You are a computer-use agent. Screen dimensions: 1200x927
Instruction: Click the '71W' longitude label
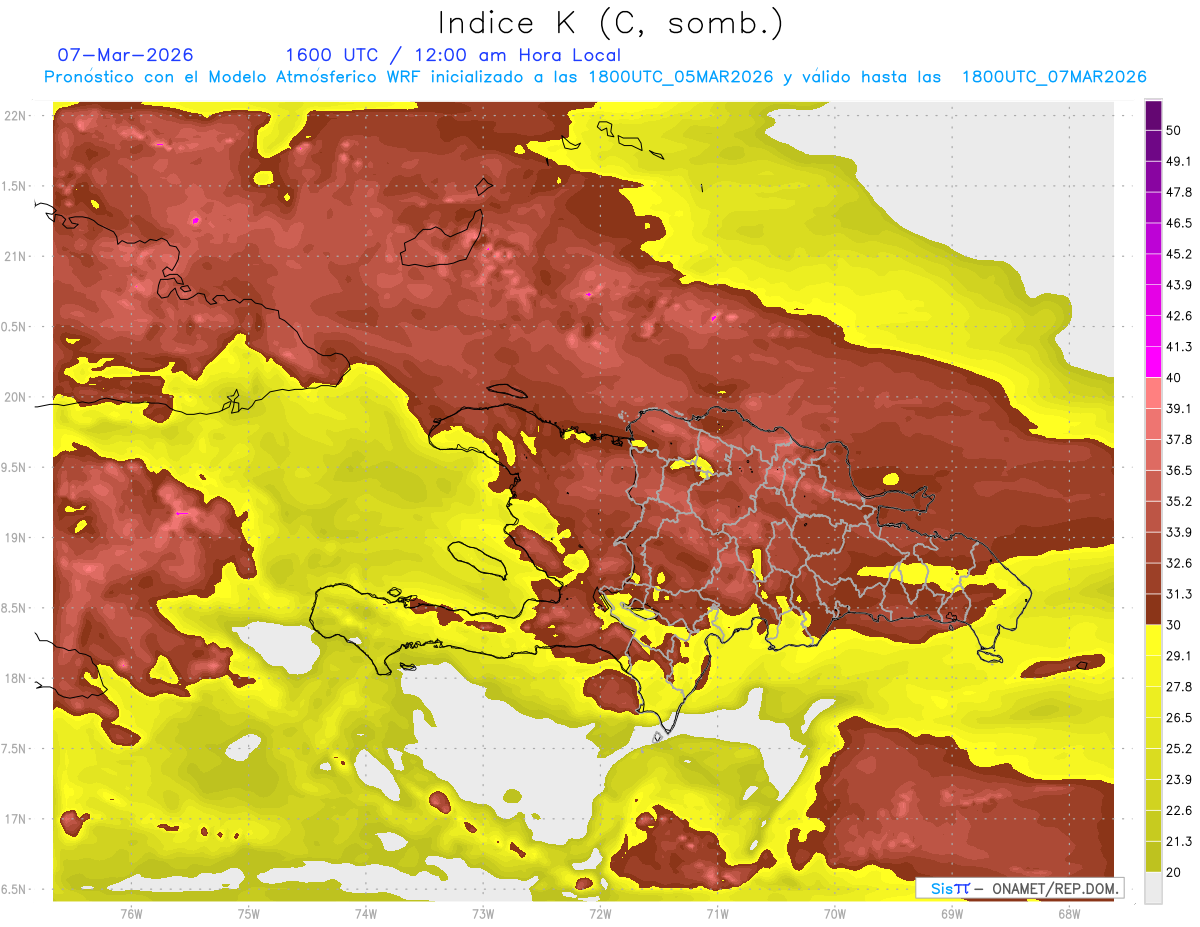[717, 913]
